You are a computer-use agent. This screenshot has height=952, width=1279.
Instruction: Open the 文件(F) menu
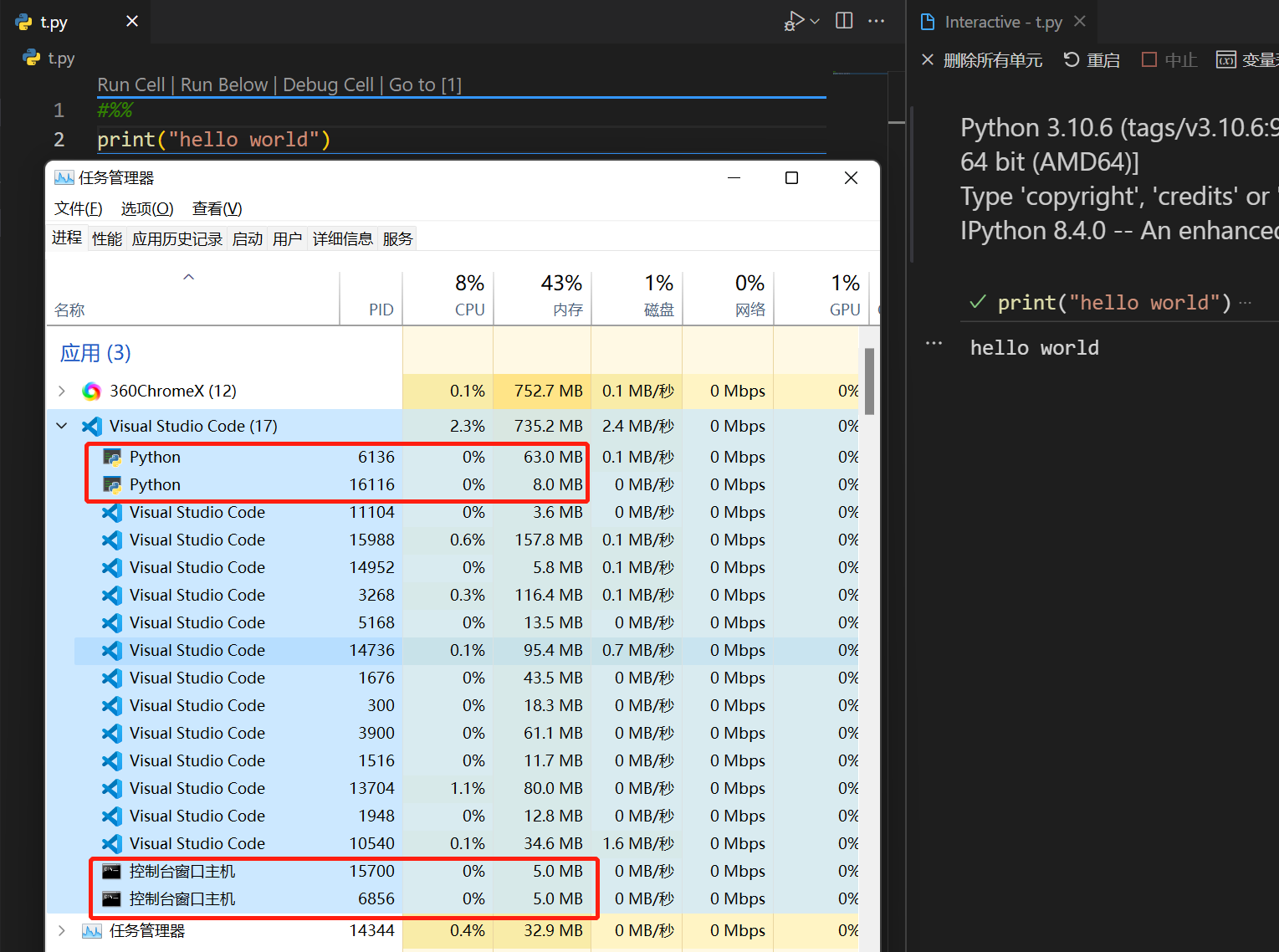click(x=78, y=208)
